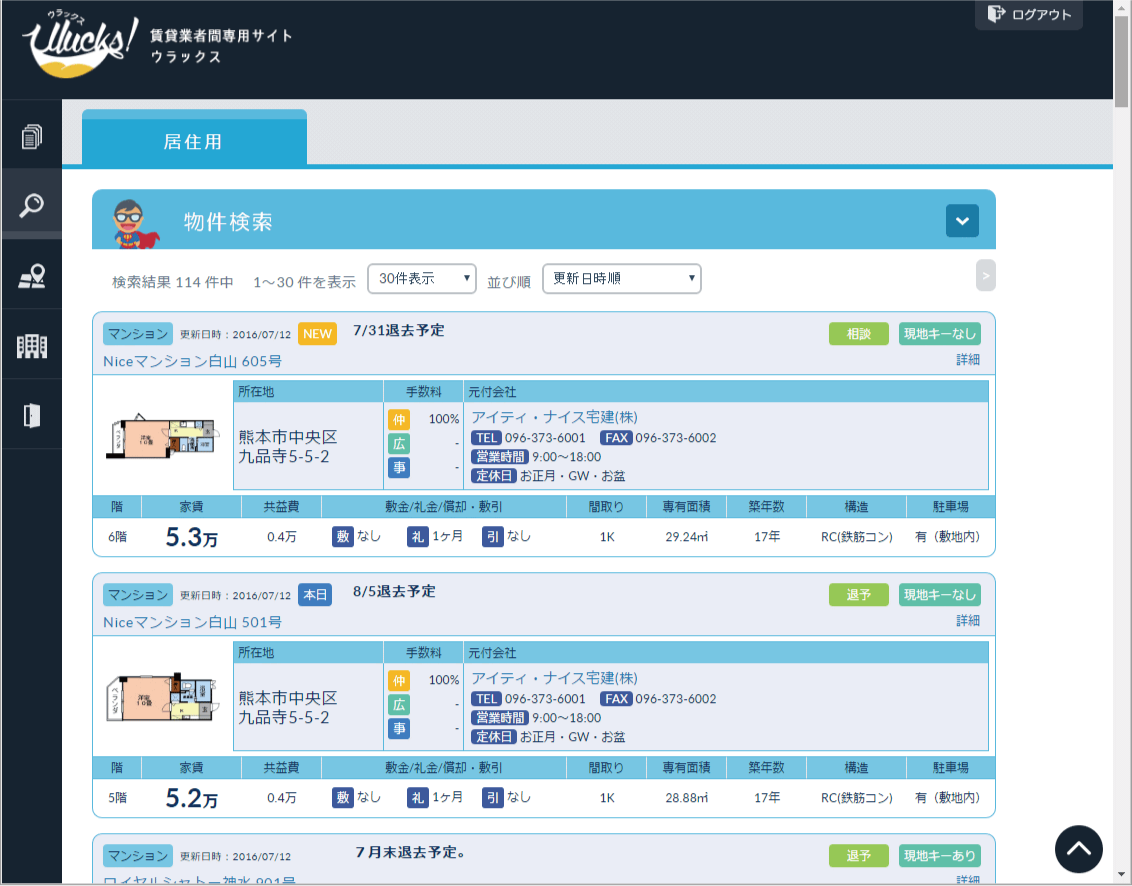The height and width of the screenshot is (886, 1132).
Task: Click 29.24㎡ area value
Action: click(x=687, y=537)
